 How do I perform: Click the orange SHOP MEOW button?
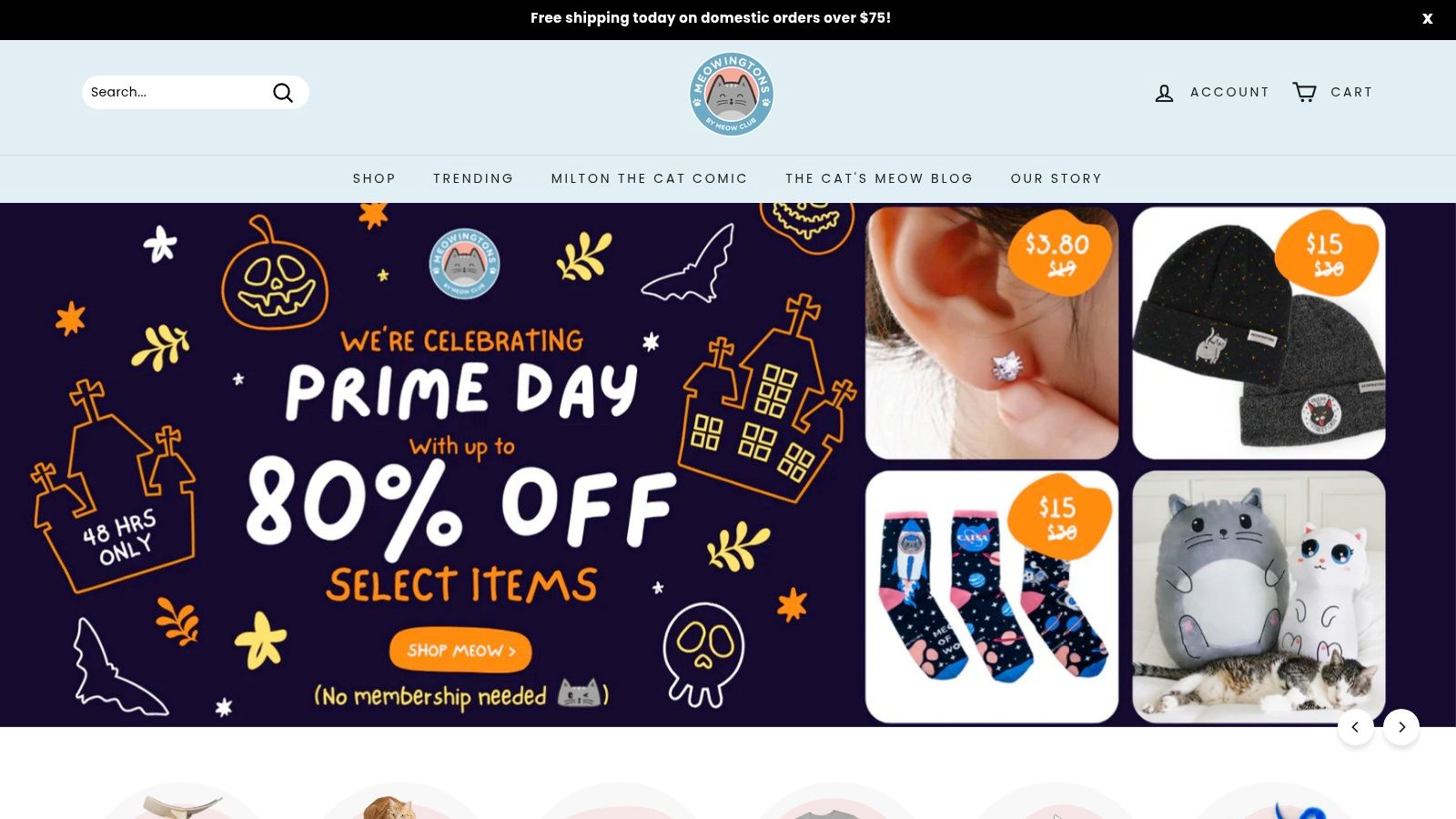tap(460, 651)
